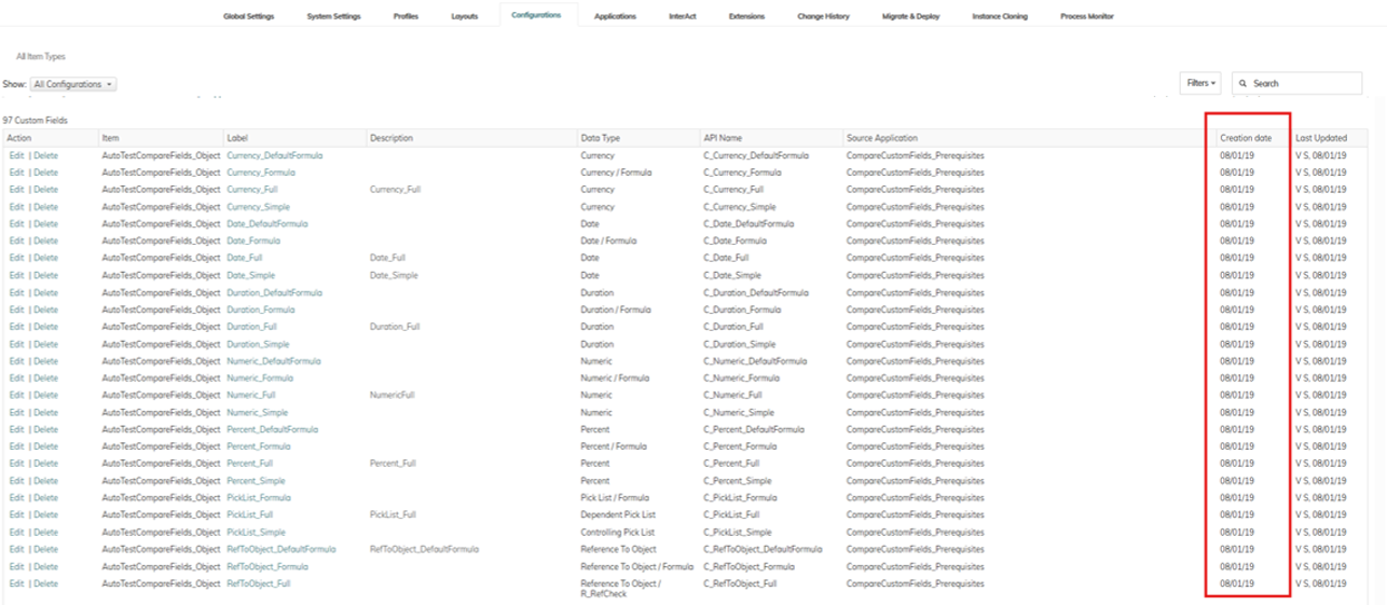Screen dimensions: 1387x605
Task: Open the Duration_DefaultFormula label link
Action: coord(275,293)
